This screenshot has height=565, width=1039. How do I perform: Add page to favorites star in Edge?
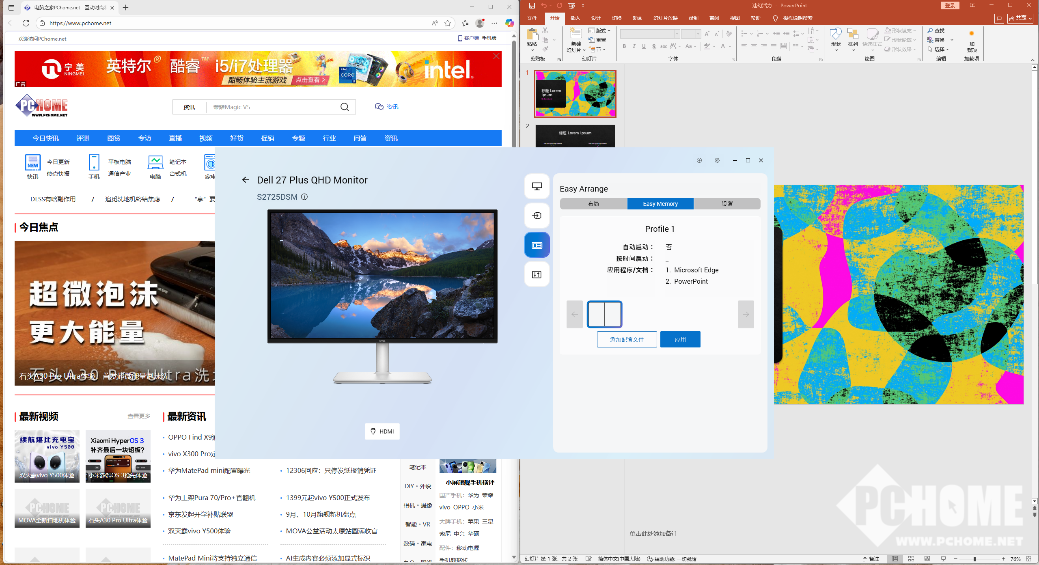(x=448, y=23)
